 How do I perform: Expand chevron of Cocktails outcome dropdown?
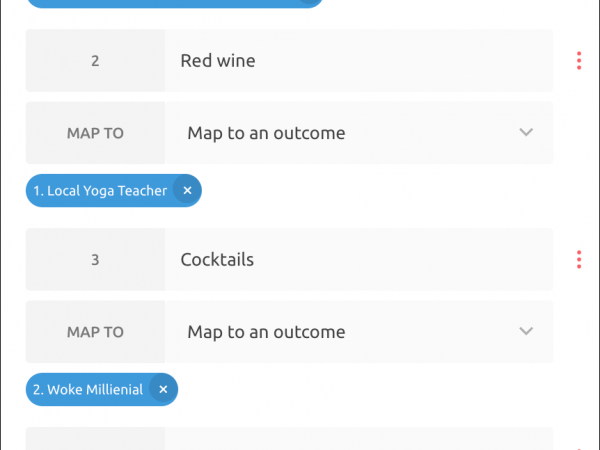[527, 332]
